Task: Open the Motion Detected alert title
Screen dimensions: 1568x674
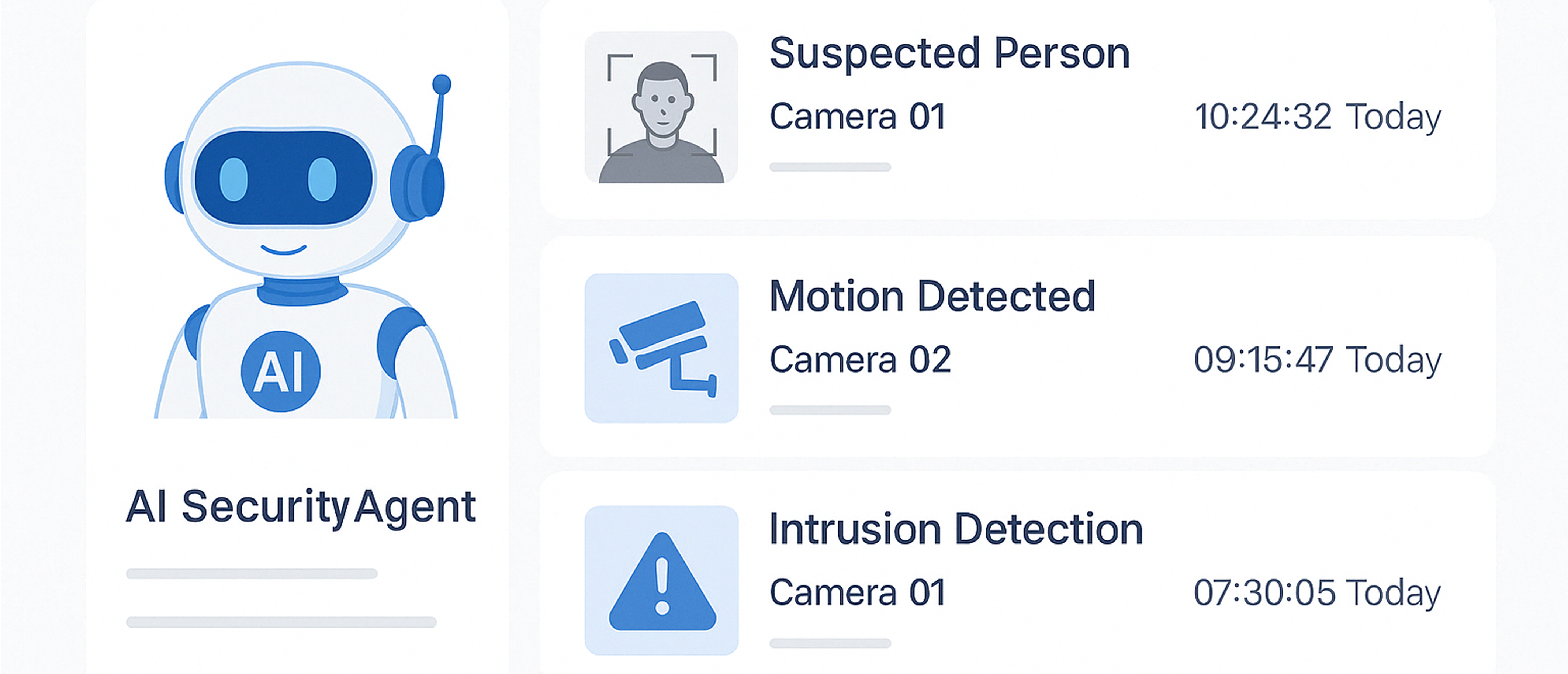Action: [x=932, y=297]
